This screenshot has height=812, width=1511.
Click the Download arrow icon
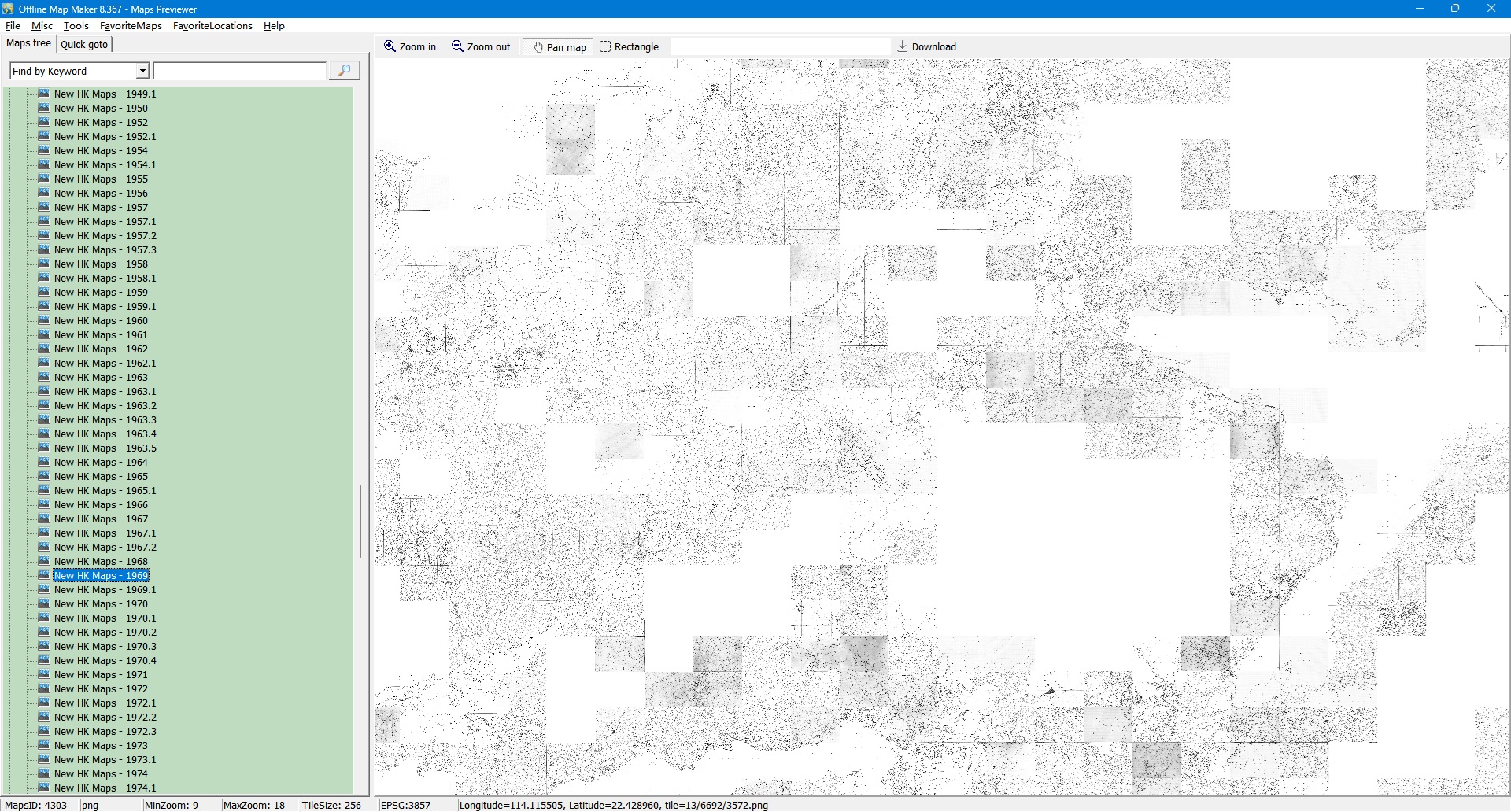tap(903, 46)
